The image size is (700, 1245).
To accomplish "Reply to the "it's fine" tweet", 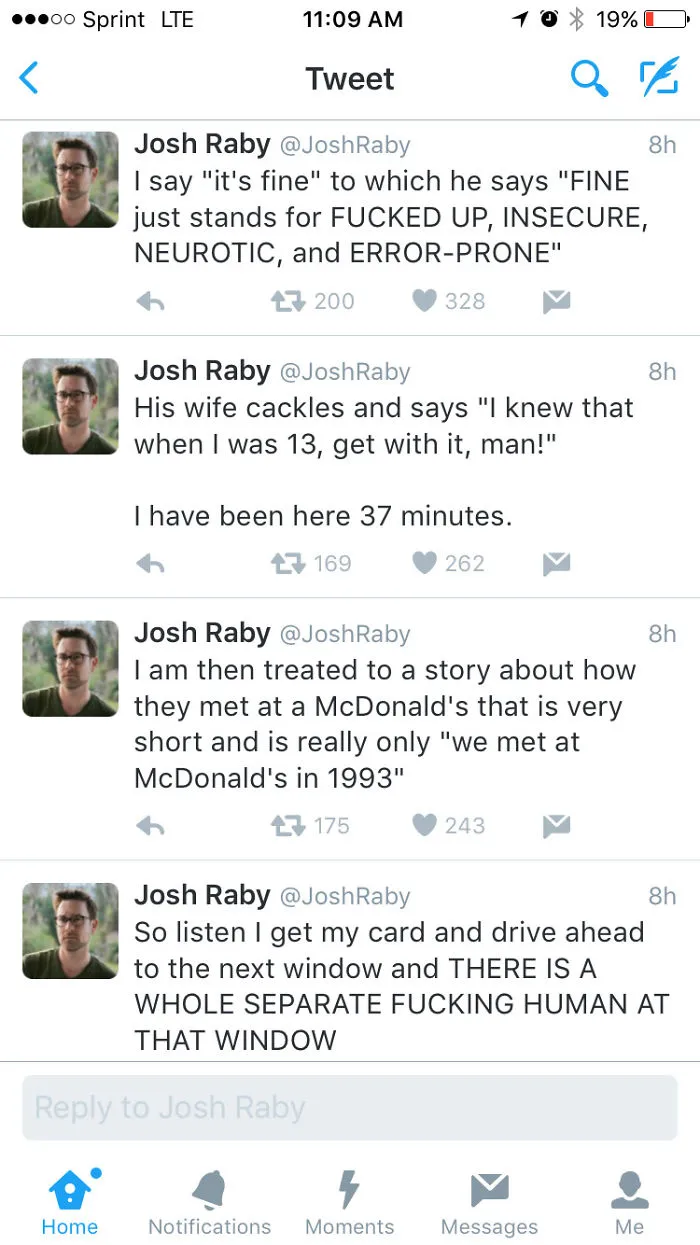I will 150,301.
